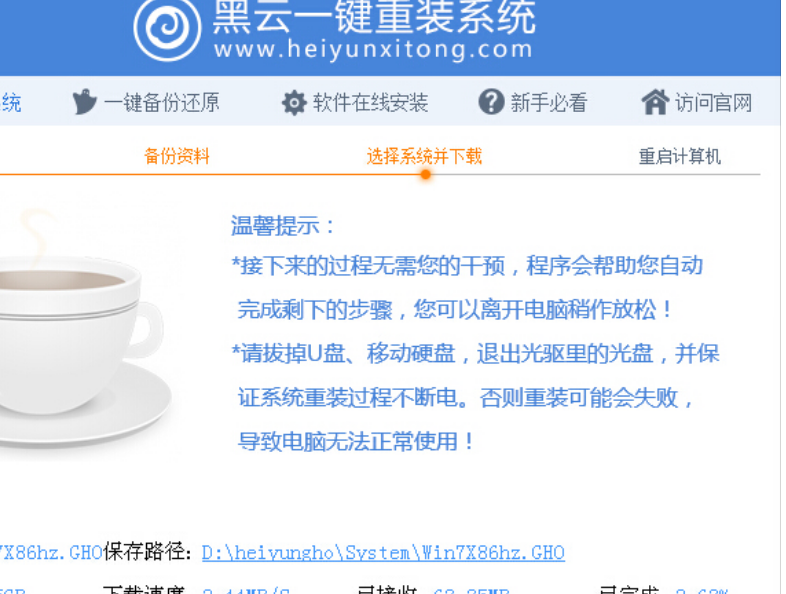786x594 pixels.
Task: Click the 温馨提示 heading text
Action: pyautogui.click(x=282, y=226)
